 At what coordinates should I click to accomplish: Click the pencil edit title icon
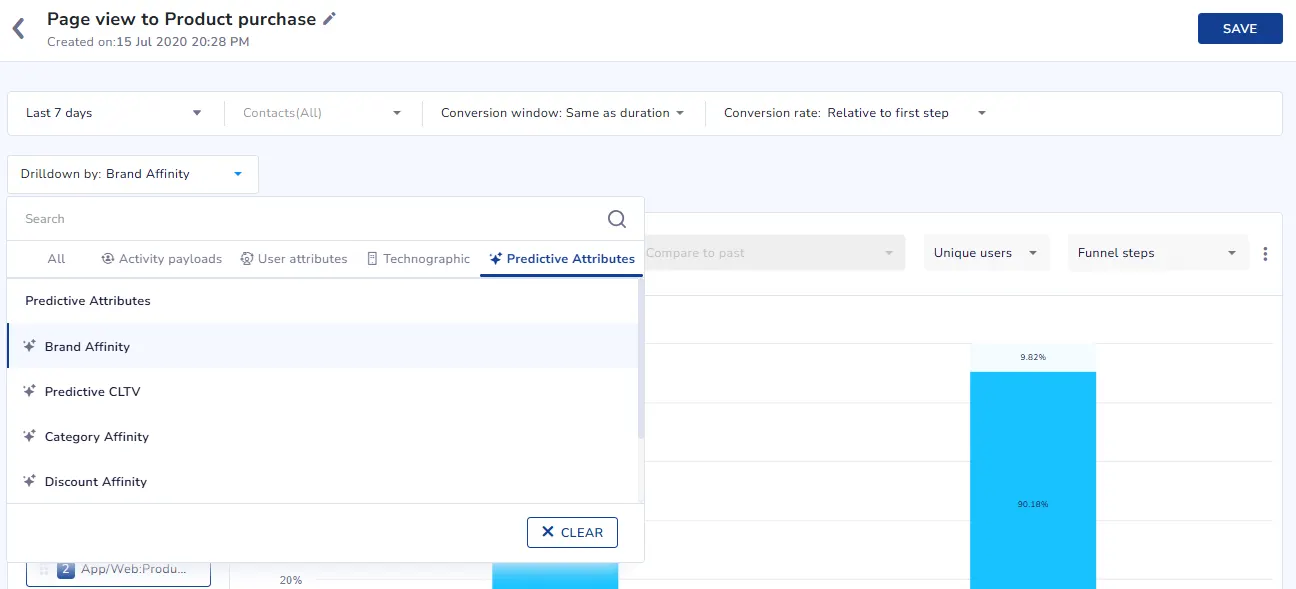click(x=330, y=19)
